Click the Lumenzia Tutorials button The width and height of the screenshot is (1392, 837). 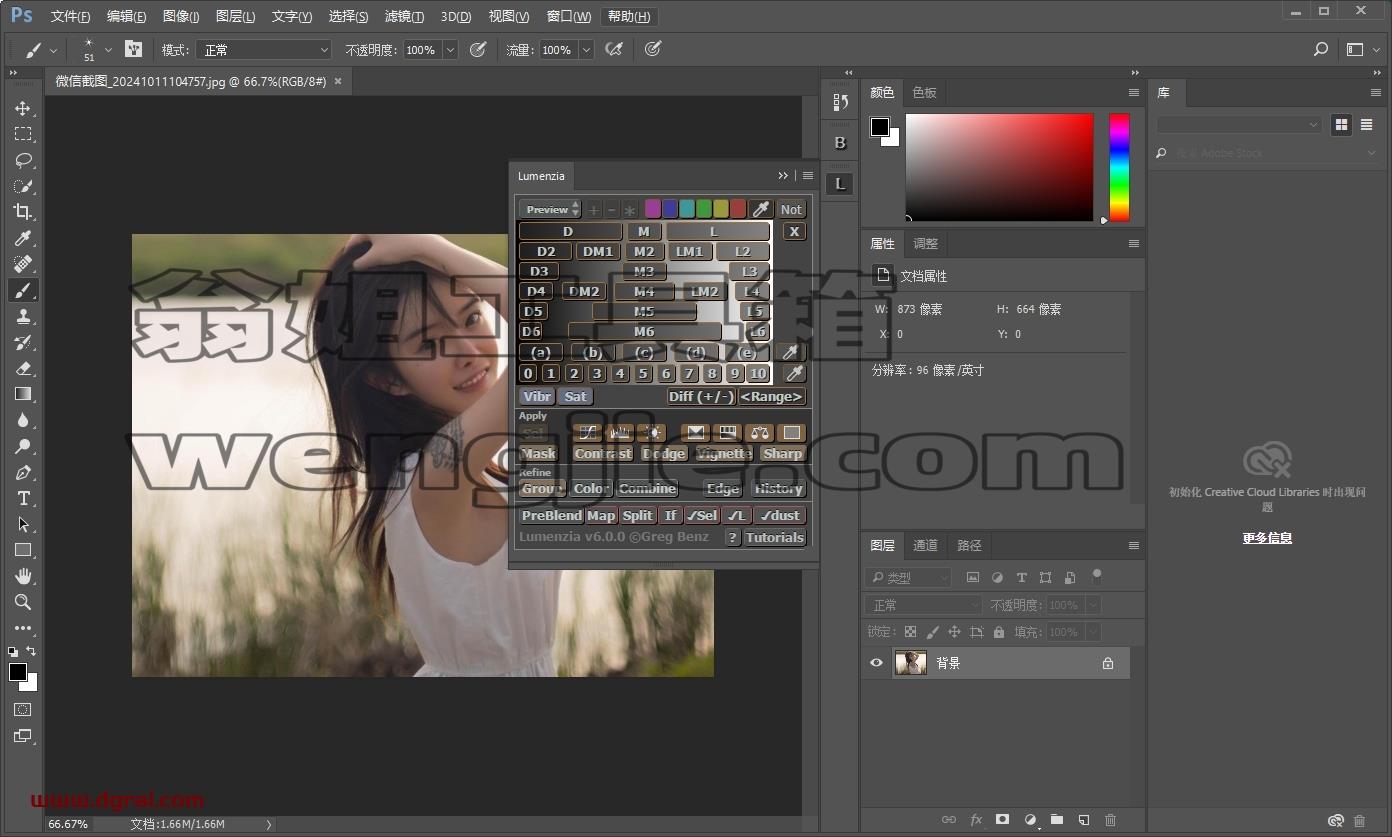[x=774, y=537]
